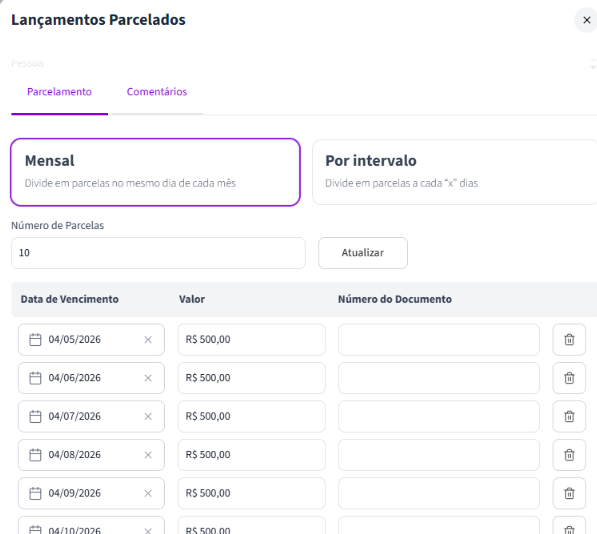Edit Valor field for 04/07/2026 row

click(x=252, y=416)
